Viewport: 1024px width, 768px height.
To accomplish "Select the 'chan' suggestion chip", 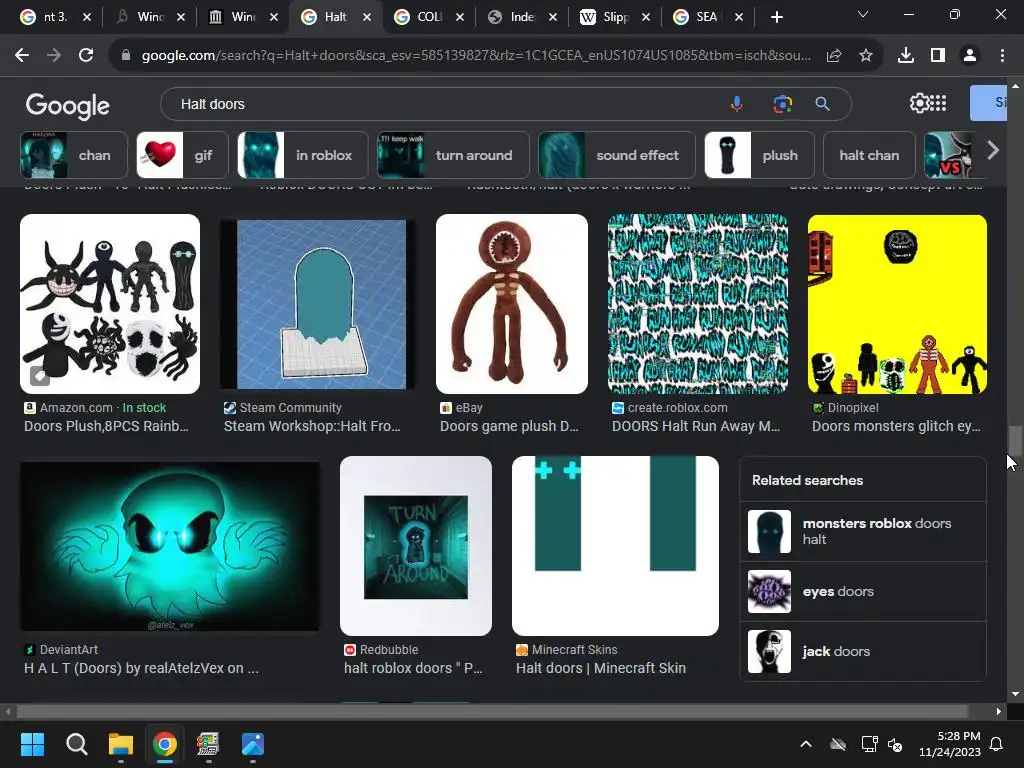I will pos(73,155).
